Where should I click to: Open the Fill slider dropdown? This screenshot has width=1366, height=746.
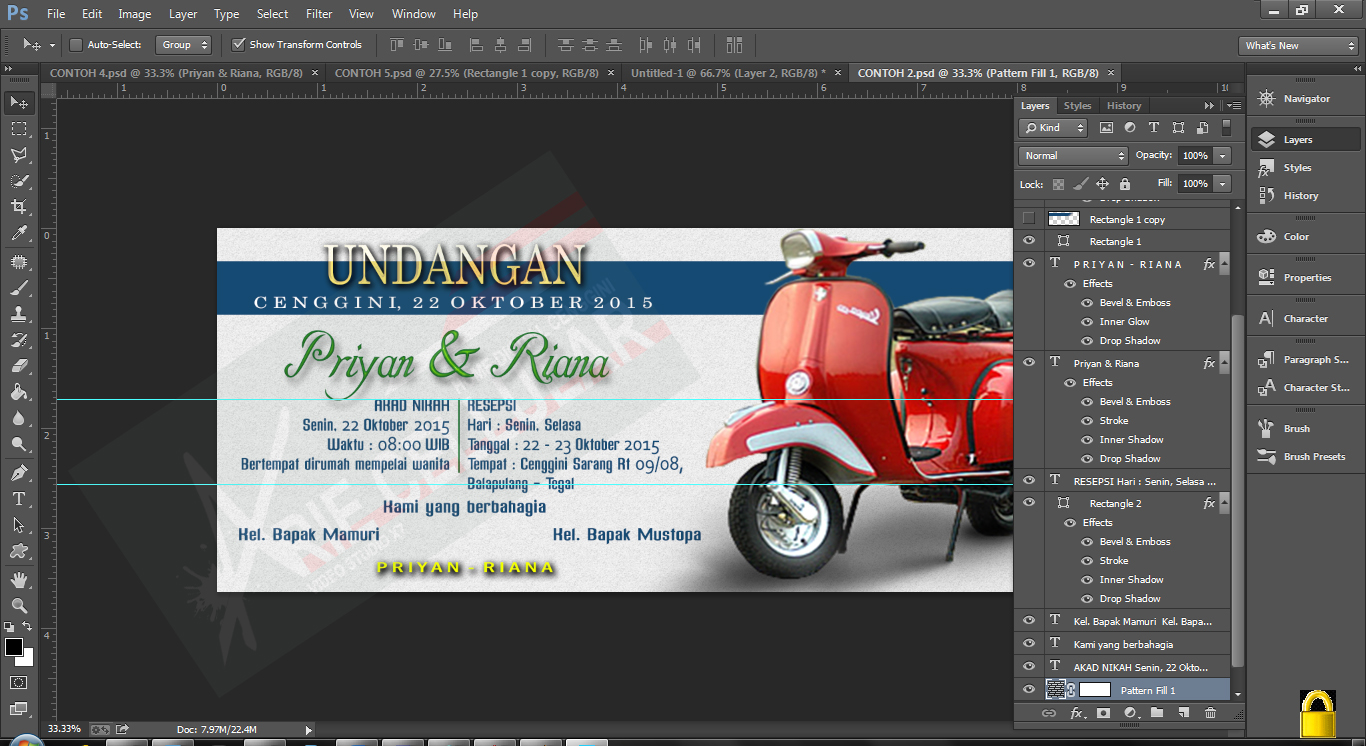click(x=1222, y=184)
